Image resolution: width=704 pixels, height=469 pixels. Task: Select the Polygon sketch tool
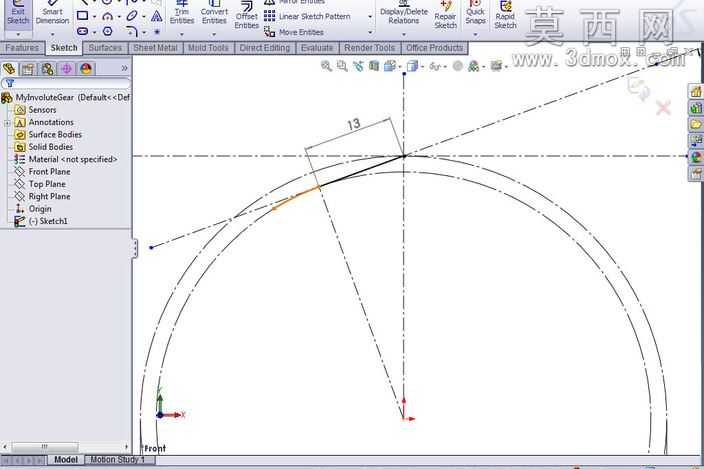(107, 31)
